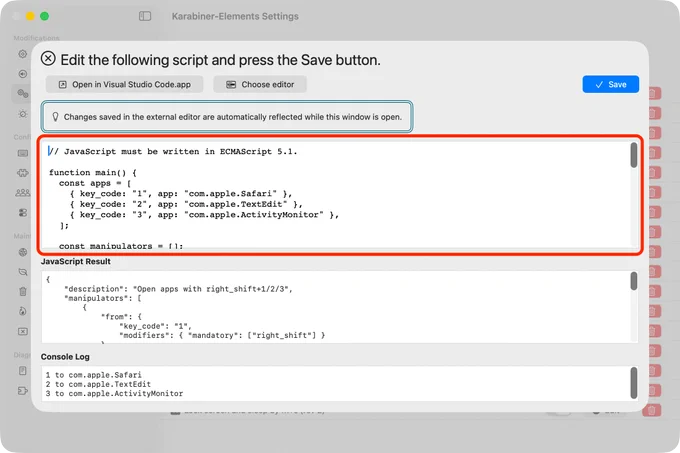The image size is (680, 453).
Task: Open the Misc icon below the globe icon
Action: [23, 272]
